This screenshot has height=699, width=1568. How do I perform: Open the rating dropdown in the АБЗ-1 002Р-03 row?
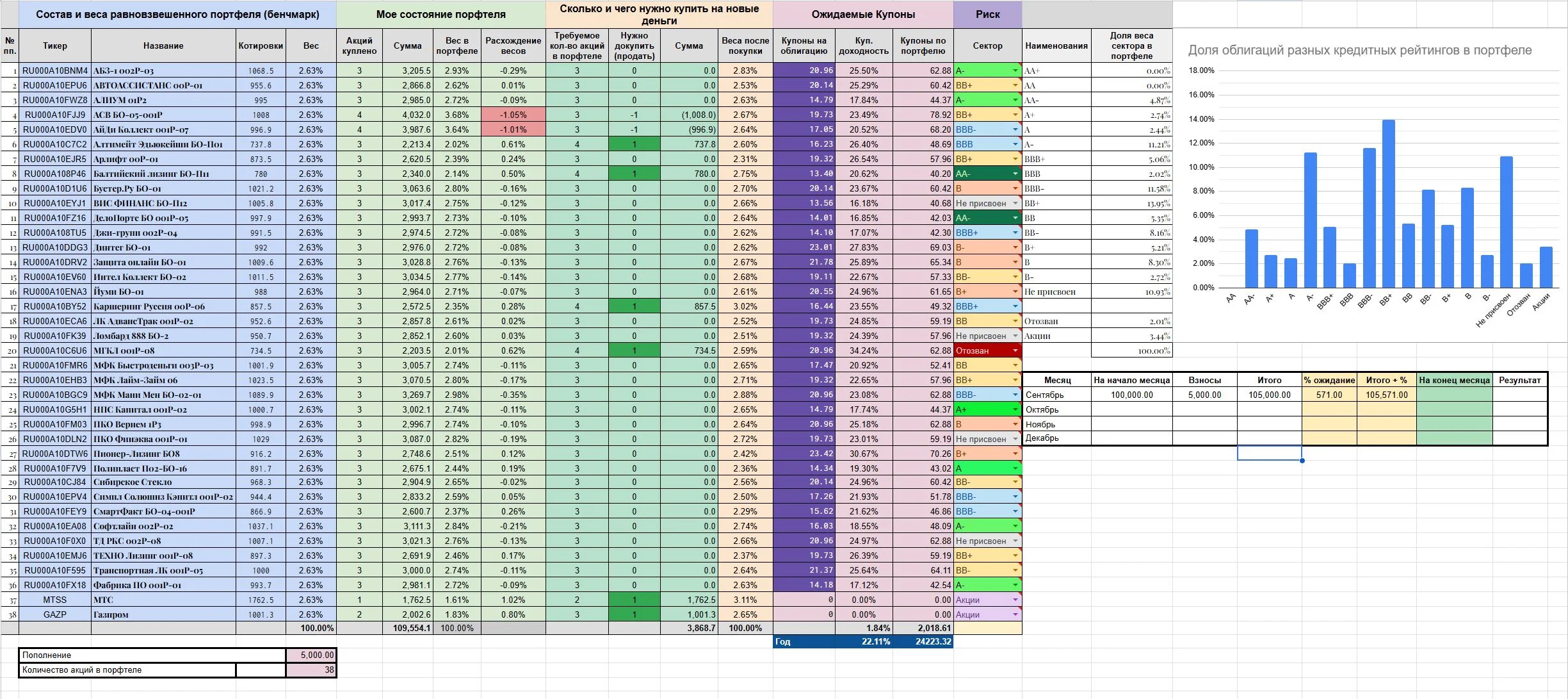coord(1015,70)
